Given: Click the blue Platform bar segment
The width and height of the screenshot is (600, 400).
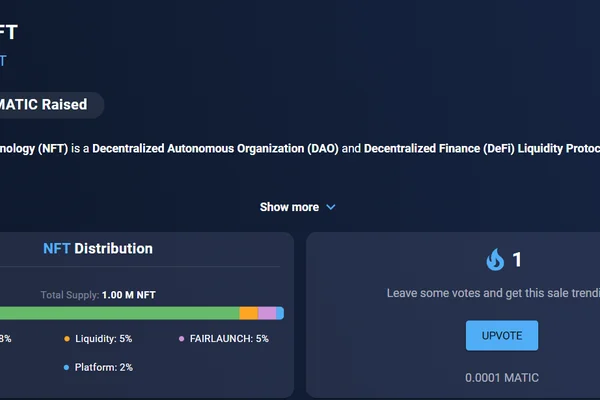Looking at the screenshot, I should tap(280, 313).
